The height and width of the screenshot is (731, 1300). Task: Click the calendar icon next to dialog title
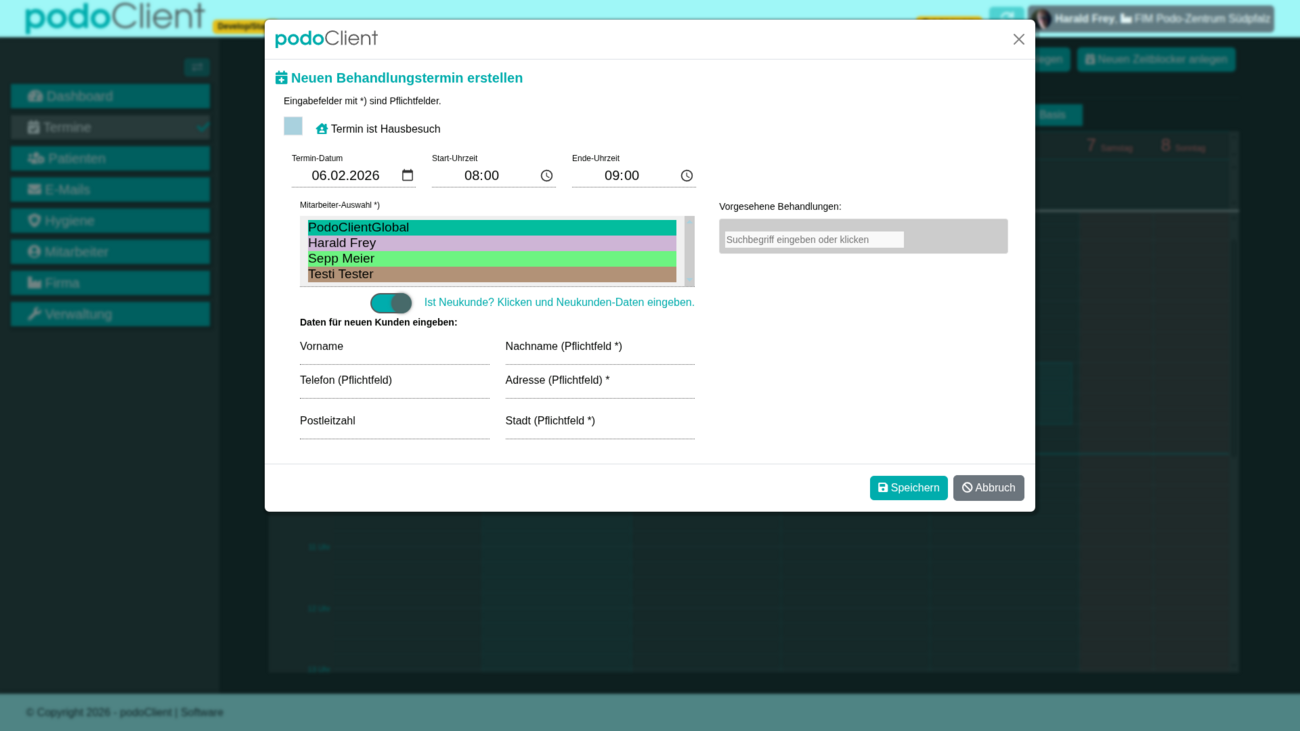(x=281, y=78)
